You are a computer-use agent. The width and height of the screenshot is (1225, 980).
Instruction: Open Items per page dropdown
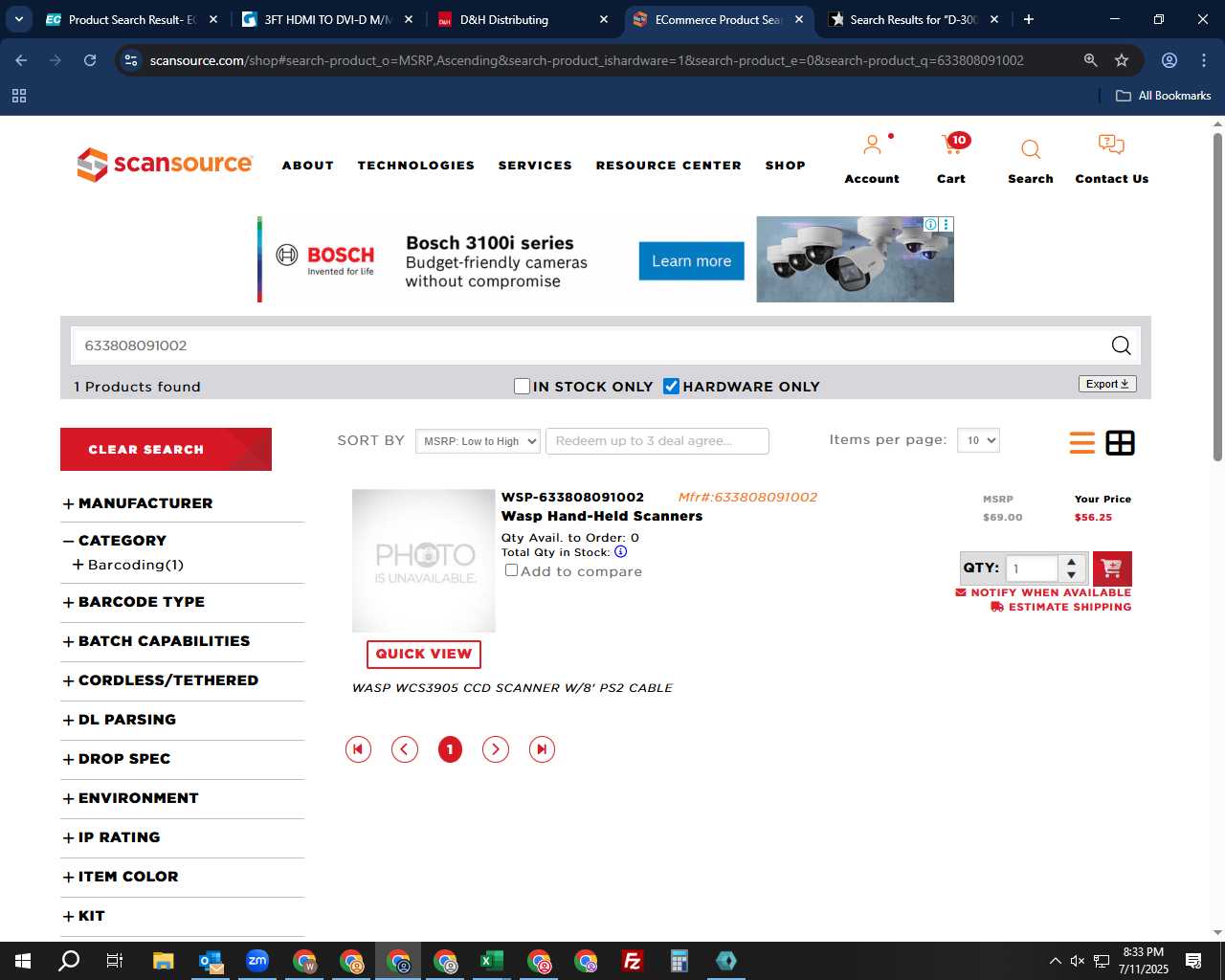click(x=978, y=440)
